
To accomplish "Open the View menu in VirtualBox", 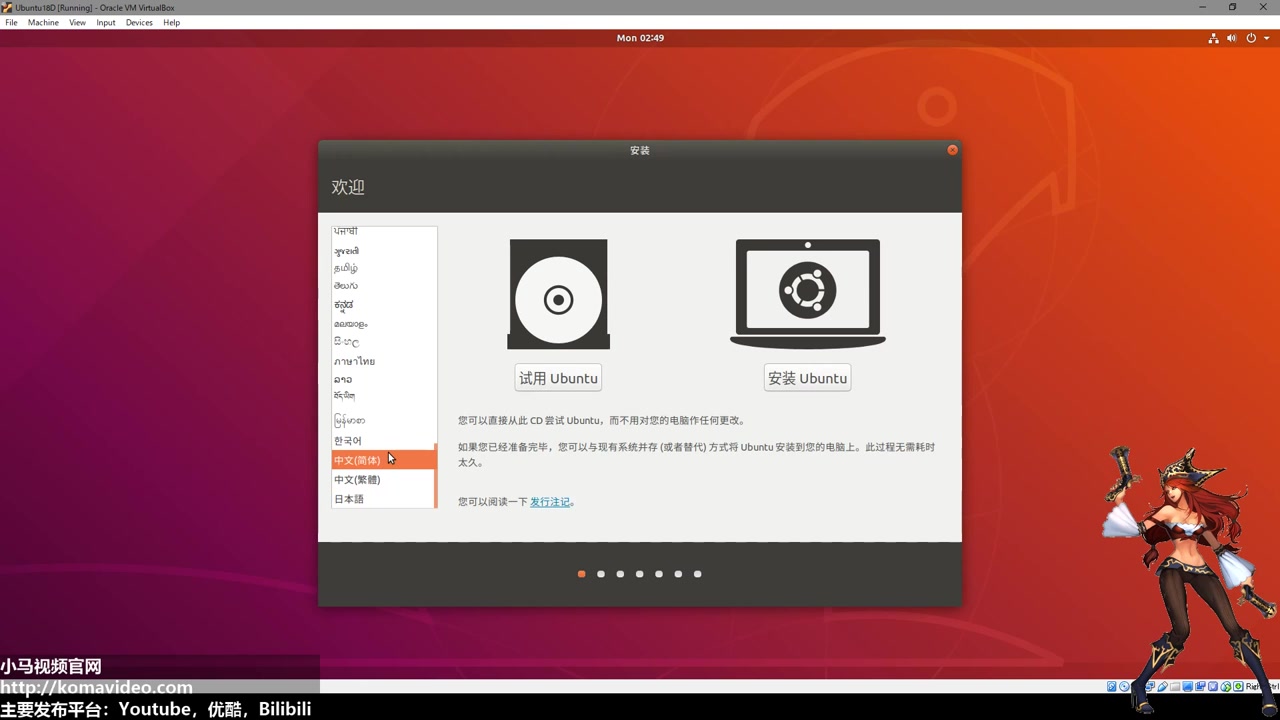I will click(77, 22).
